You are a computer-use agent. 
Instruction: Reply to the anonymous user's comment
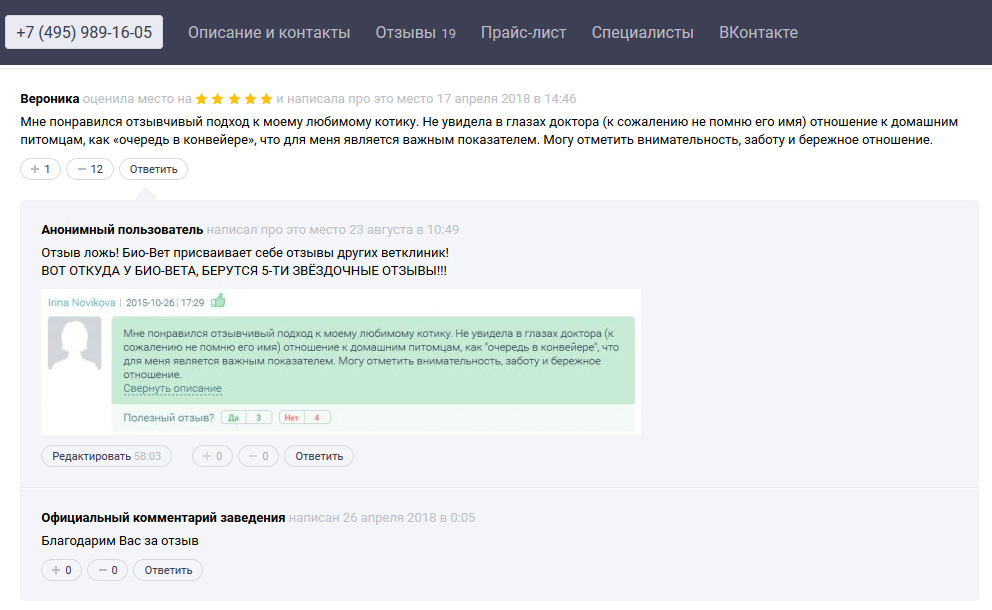319,456
